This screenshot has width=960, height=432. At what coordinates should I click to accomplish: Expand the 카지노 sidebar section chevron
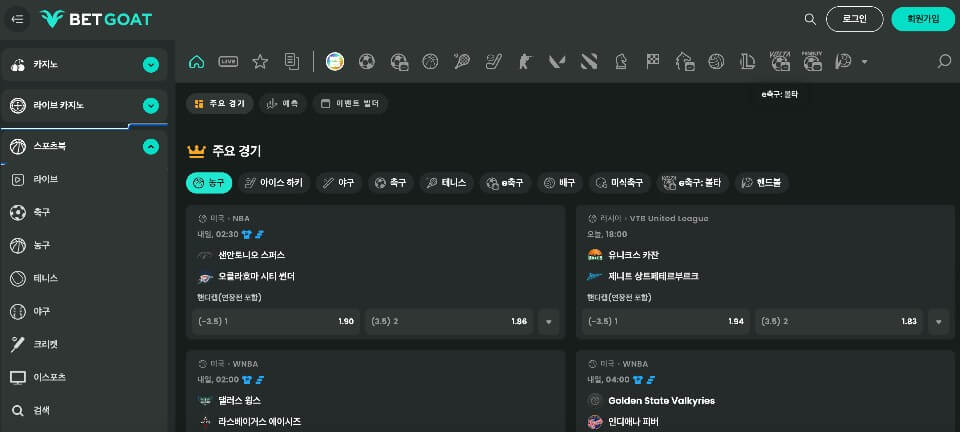click(151, 65)
